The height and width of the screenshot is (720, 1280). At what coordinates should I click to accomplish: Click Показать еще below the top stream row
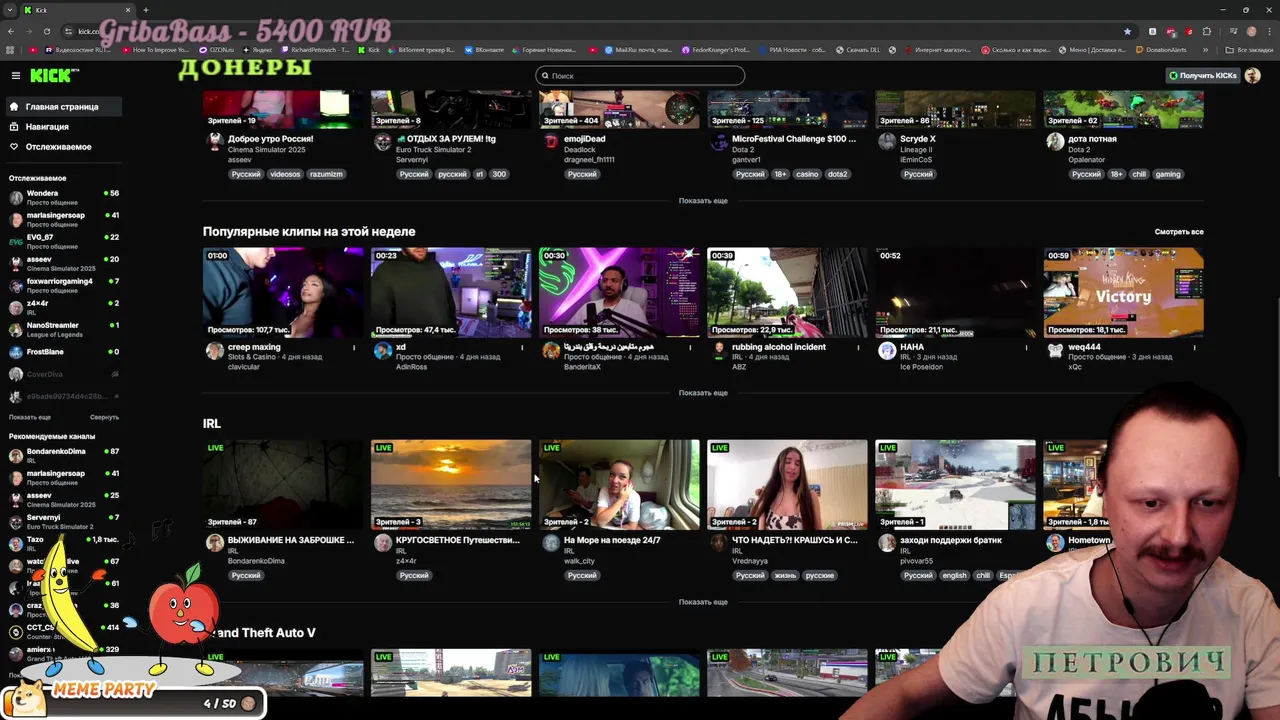point(703,201)
